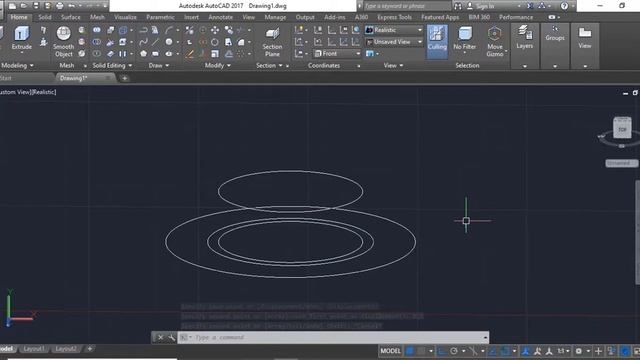
Task: Open the Layers panel button
Action: tap(524, 38)
